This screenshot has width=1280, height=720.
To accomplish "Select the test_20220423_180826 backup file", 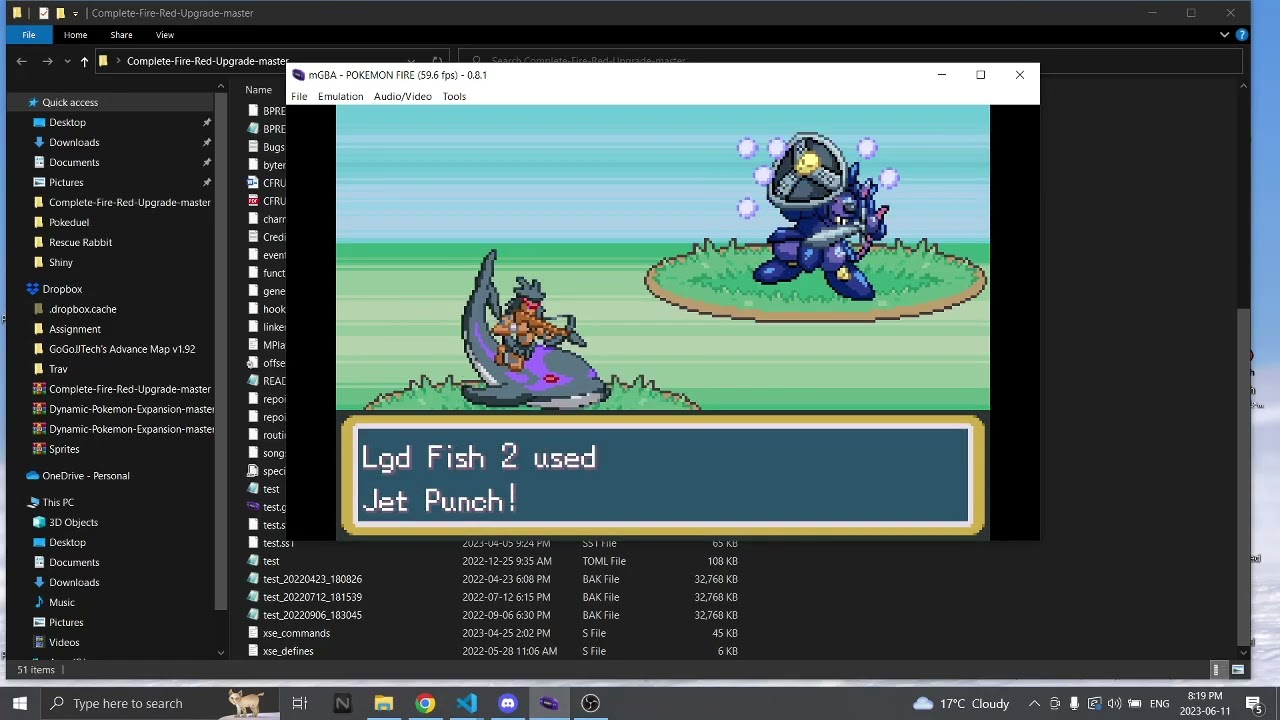I will (312, 579).
